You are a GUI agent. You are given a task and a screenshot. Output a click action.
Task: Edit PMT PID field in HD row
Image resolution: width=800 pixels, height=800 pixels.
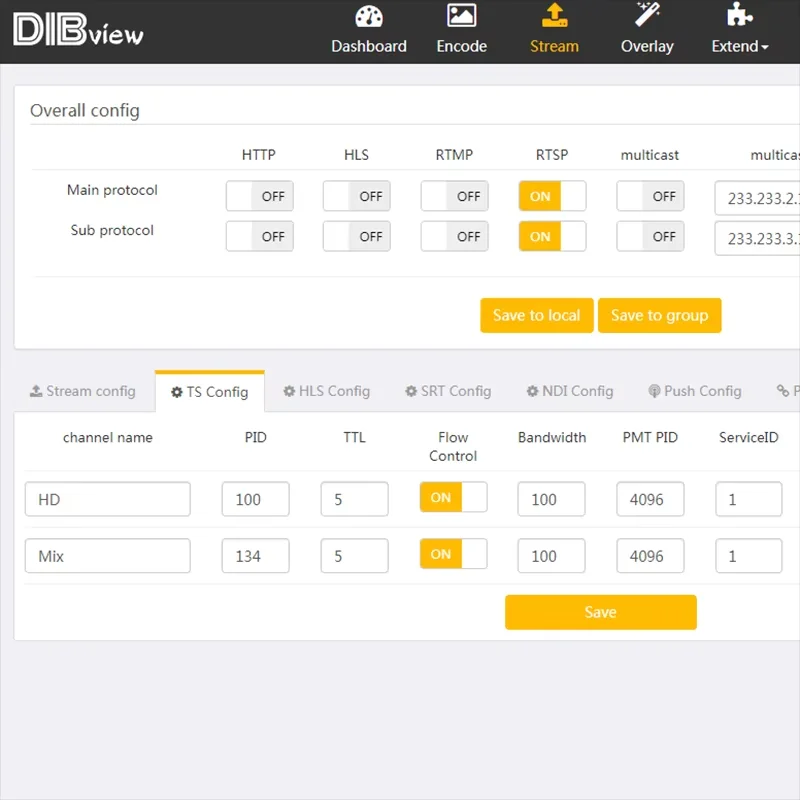pyautogui.click(x=651, y=499)
